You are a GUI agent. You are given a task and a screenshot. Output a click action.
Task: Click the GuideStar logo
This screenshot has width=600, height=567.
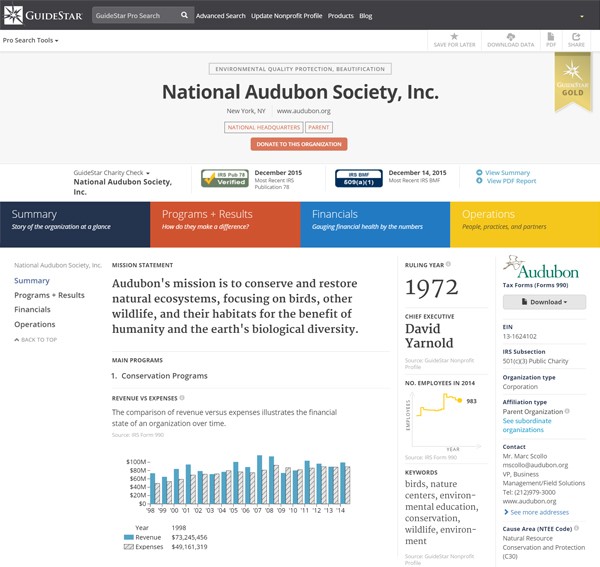[43, 15]
